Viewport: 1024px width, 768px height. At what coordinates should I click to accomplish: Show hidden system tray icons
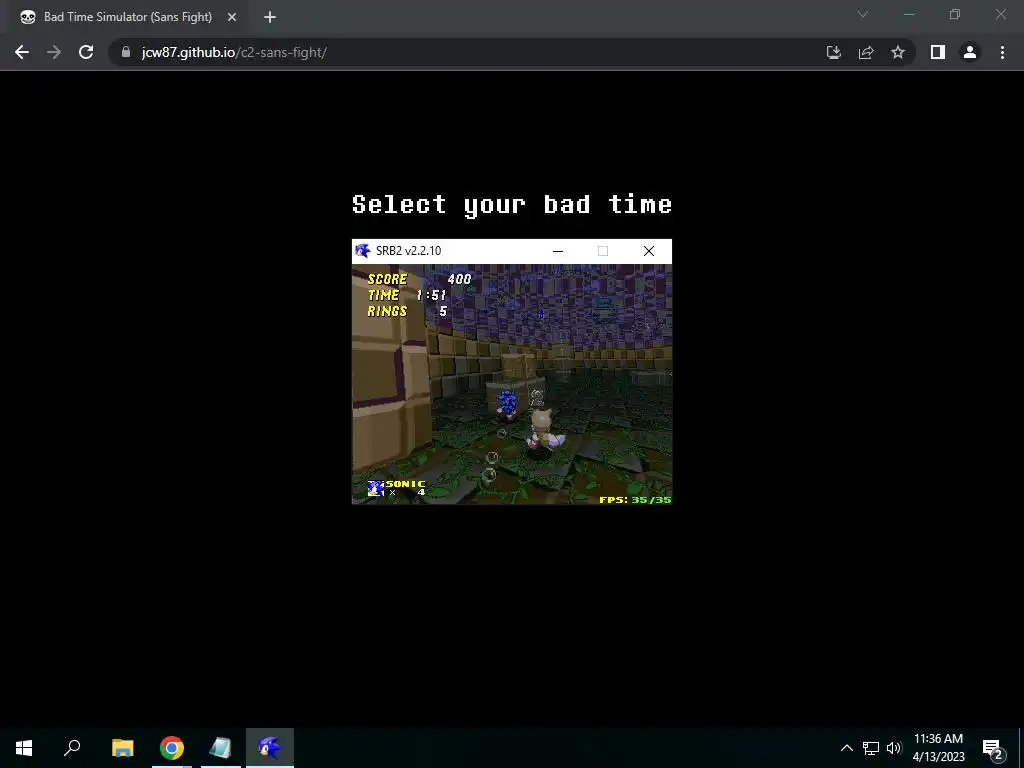pyautogui.click(x=846, y=748)
